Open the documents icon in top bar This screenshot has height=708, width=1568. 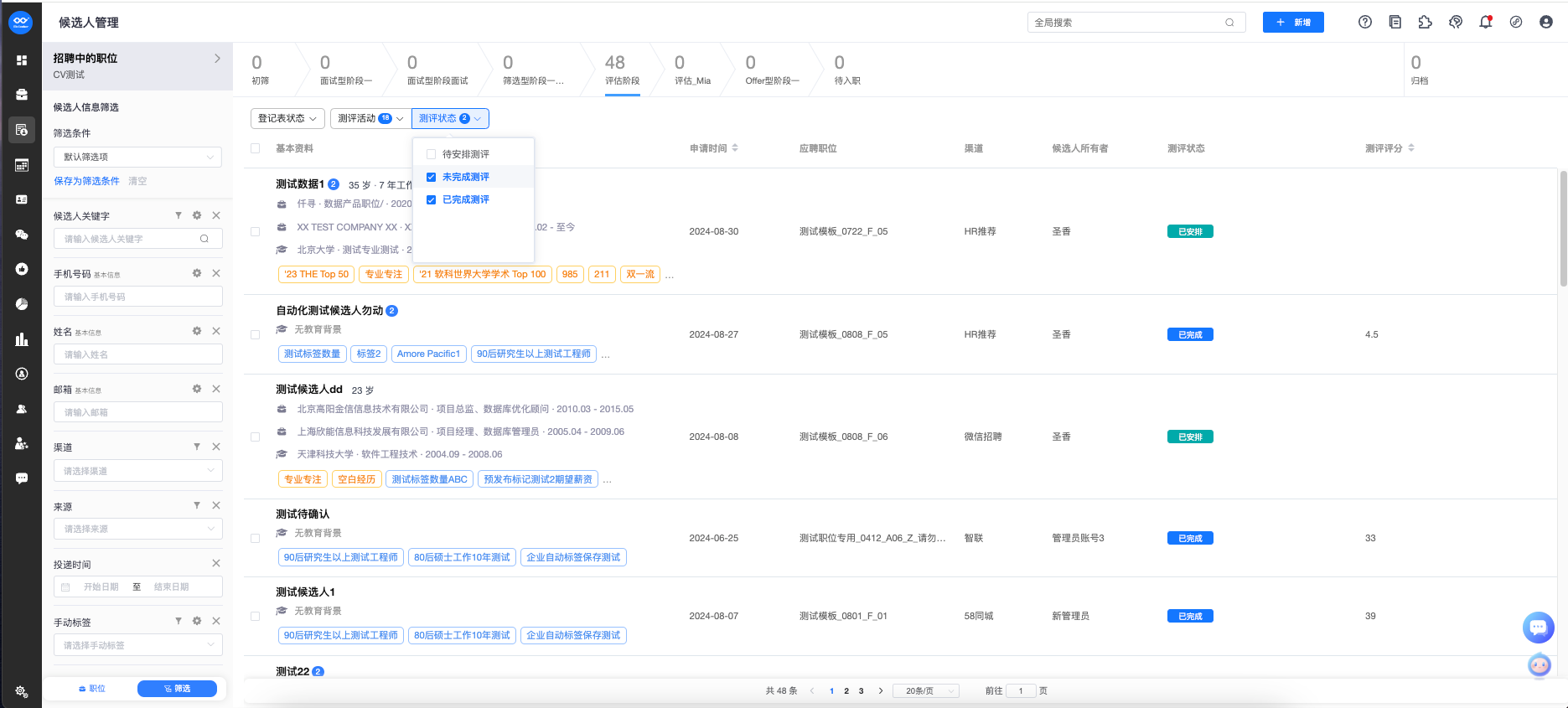tap(1395, 23)
